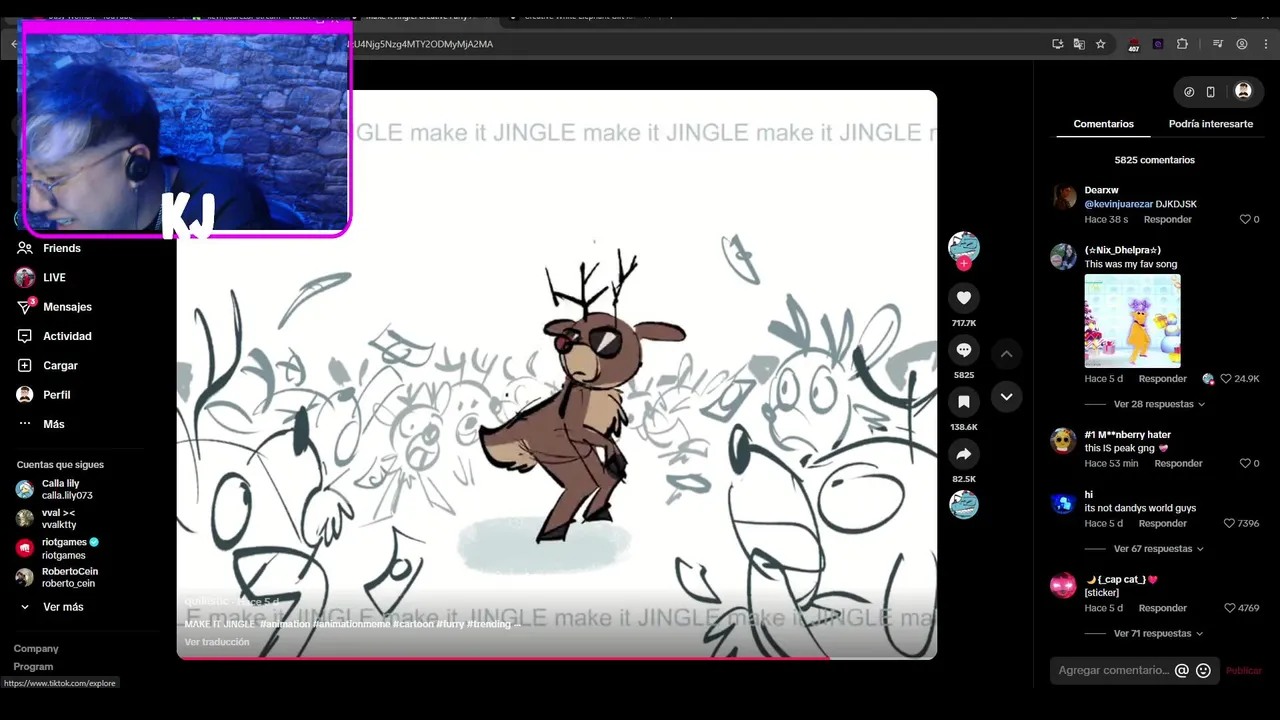Open the Chrome three-dot menu

tap(1266, 44)
